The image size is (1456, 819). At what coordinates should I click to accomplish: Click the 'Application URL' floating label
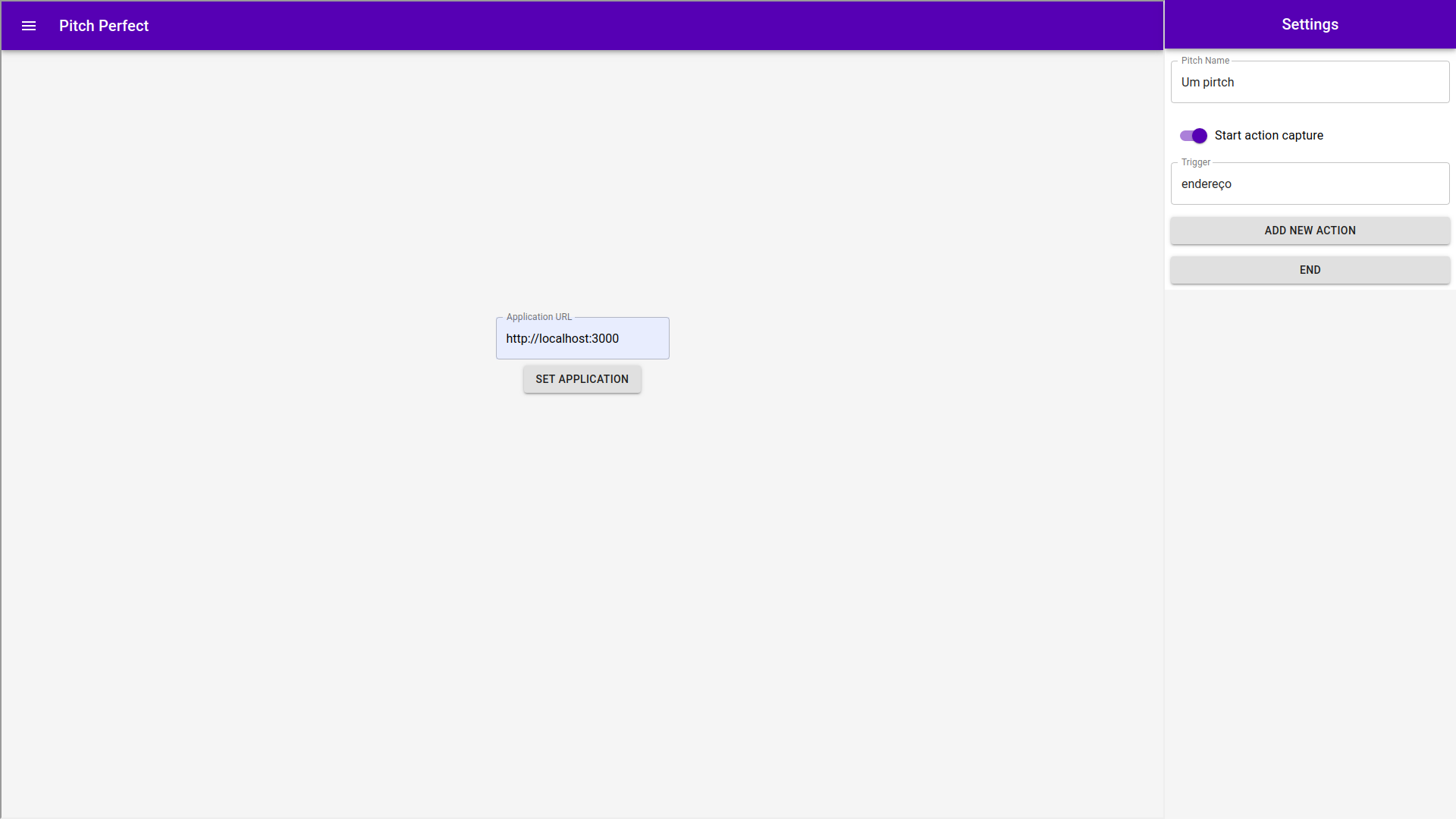pos(539,317)
